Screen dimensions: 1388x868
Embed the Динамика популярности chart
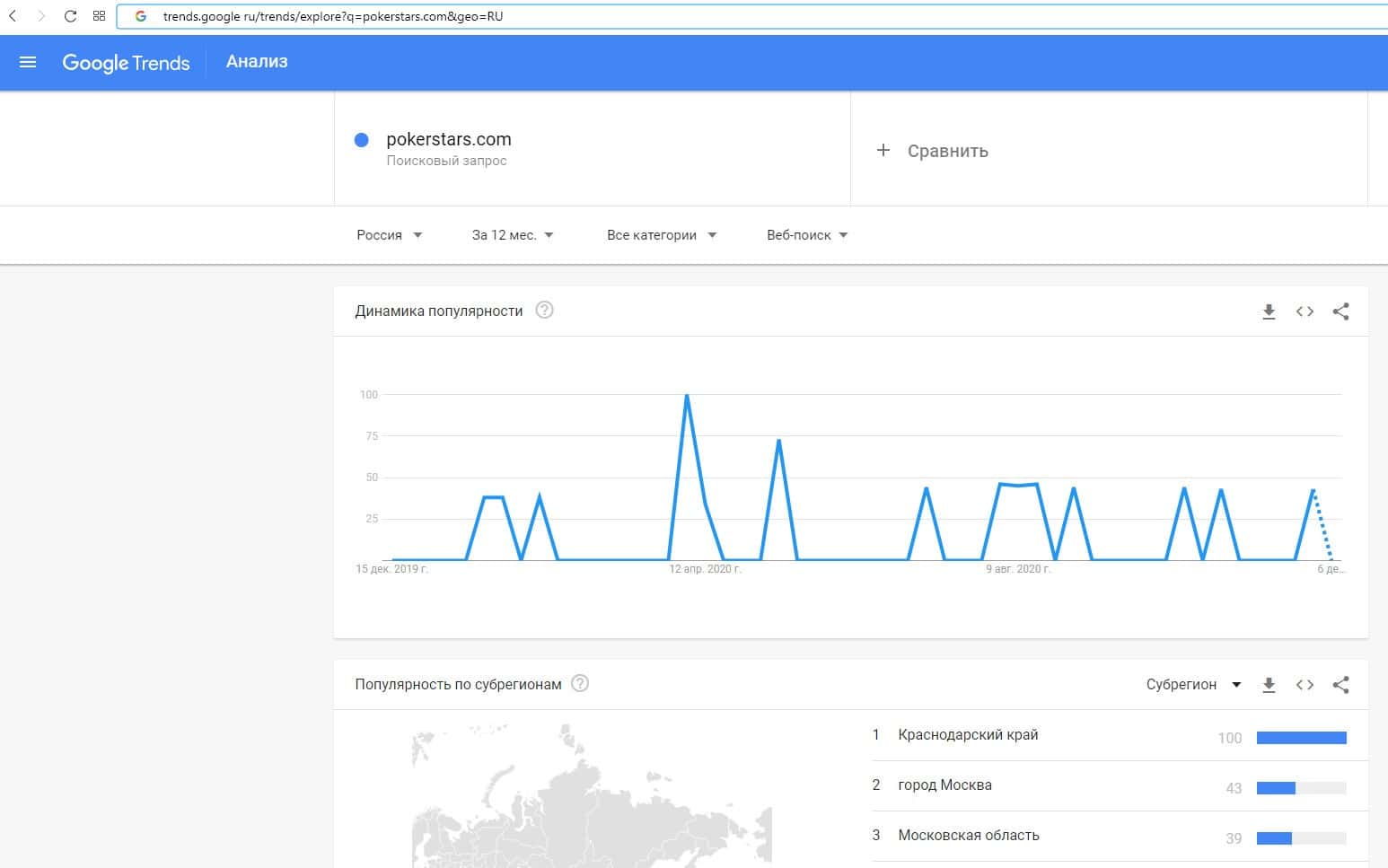[x=1305, y=311]
